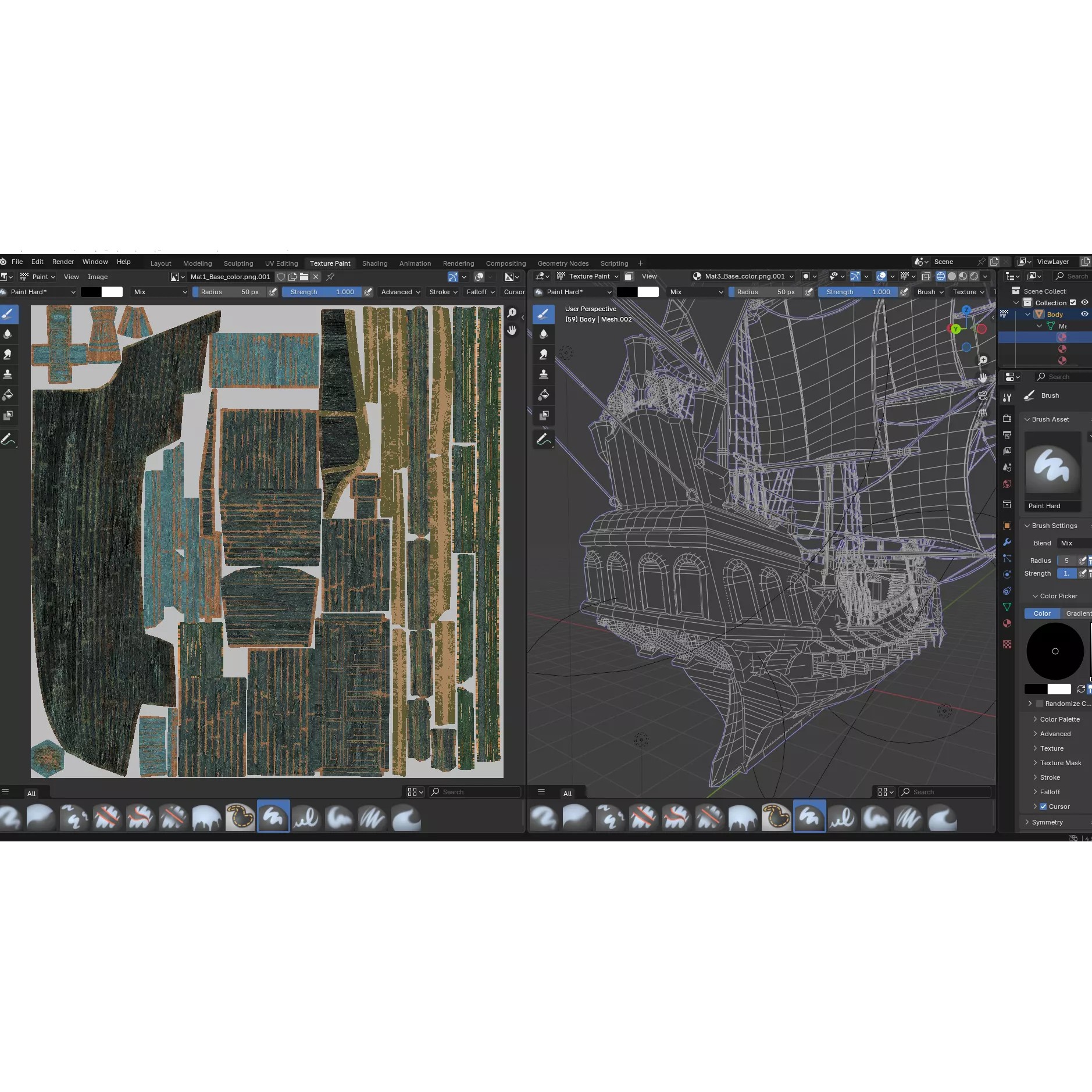
Task: Click the pan hand icon in the image editor
Action: point(512,330)
